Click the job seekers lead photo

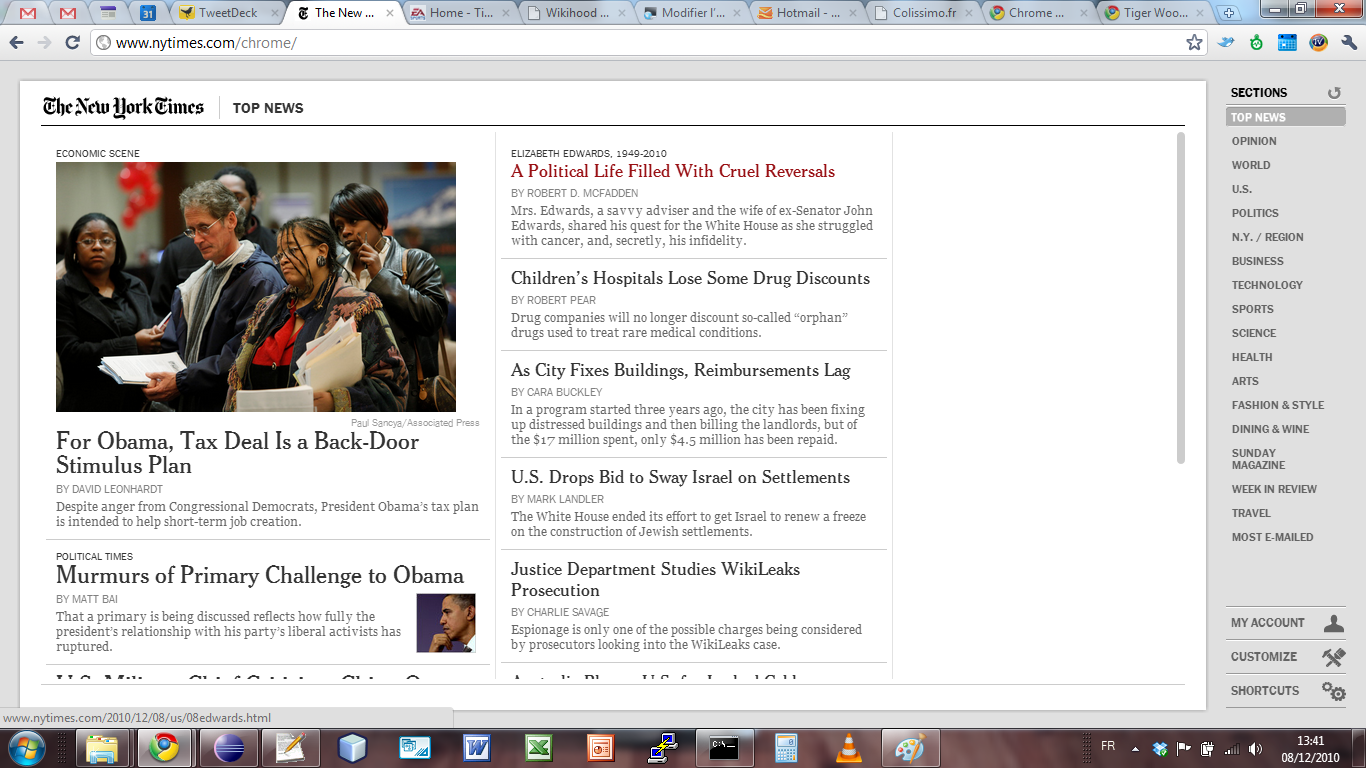pos(256,287)
